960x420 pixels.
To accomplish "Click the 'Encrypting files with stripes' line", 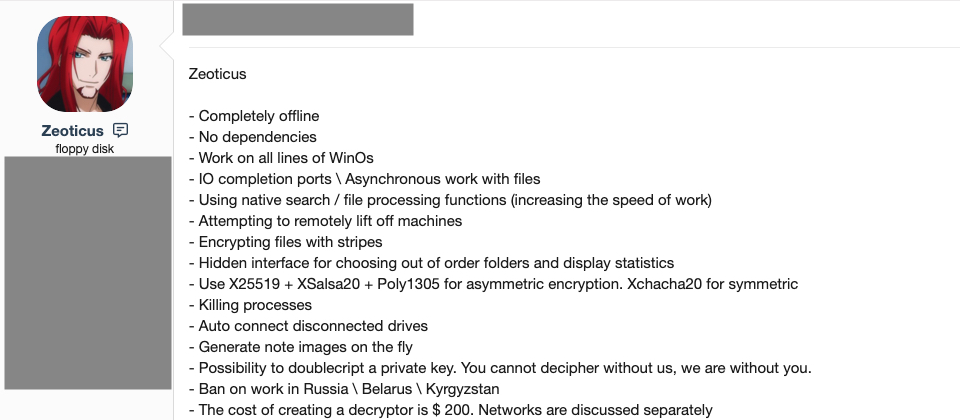I will coord(285,242).
